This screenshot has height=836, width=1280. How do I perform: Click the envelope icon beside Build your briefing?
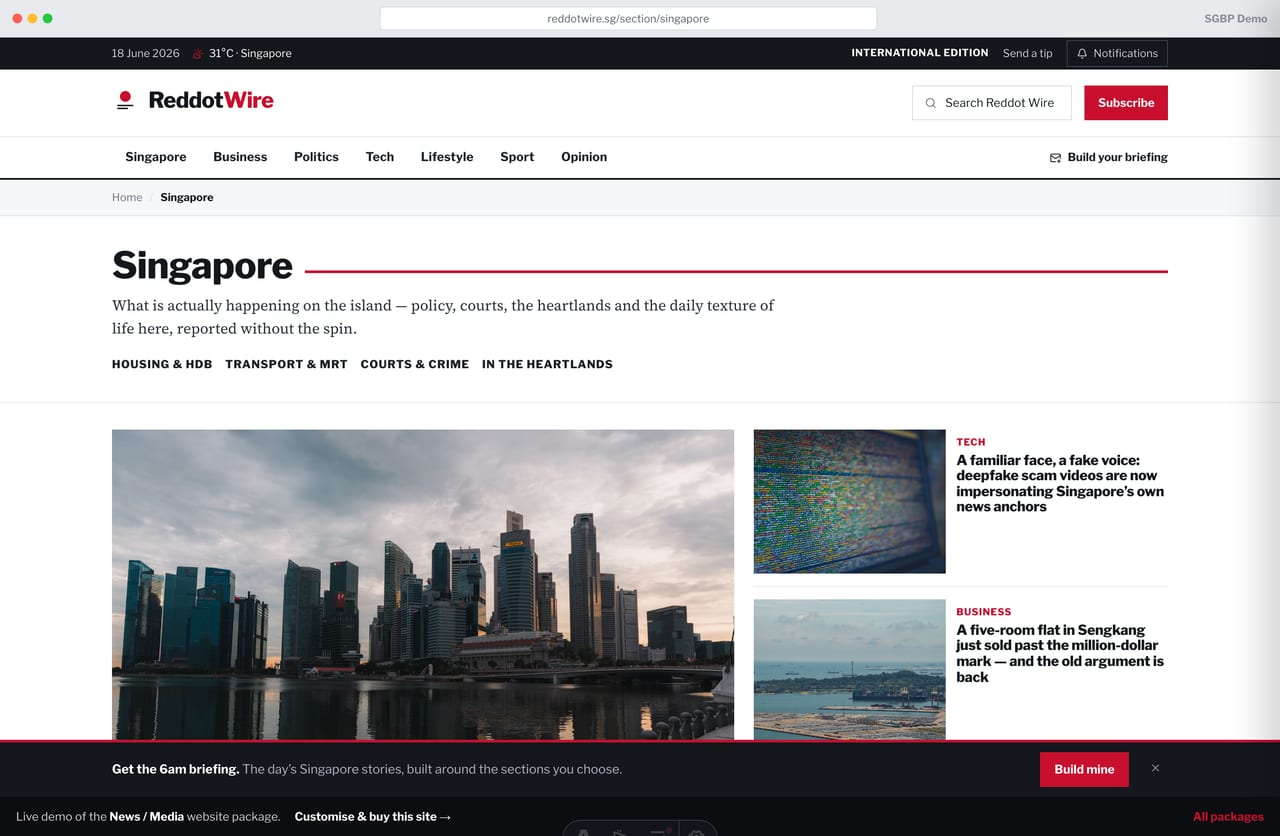tap(1055, 158)
